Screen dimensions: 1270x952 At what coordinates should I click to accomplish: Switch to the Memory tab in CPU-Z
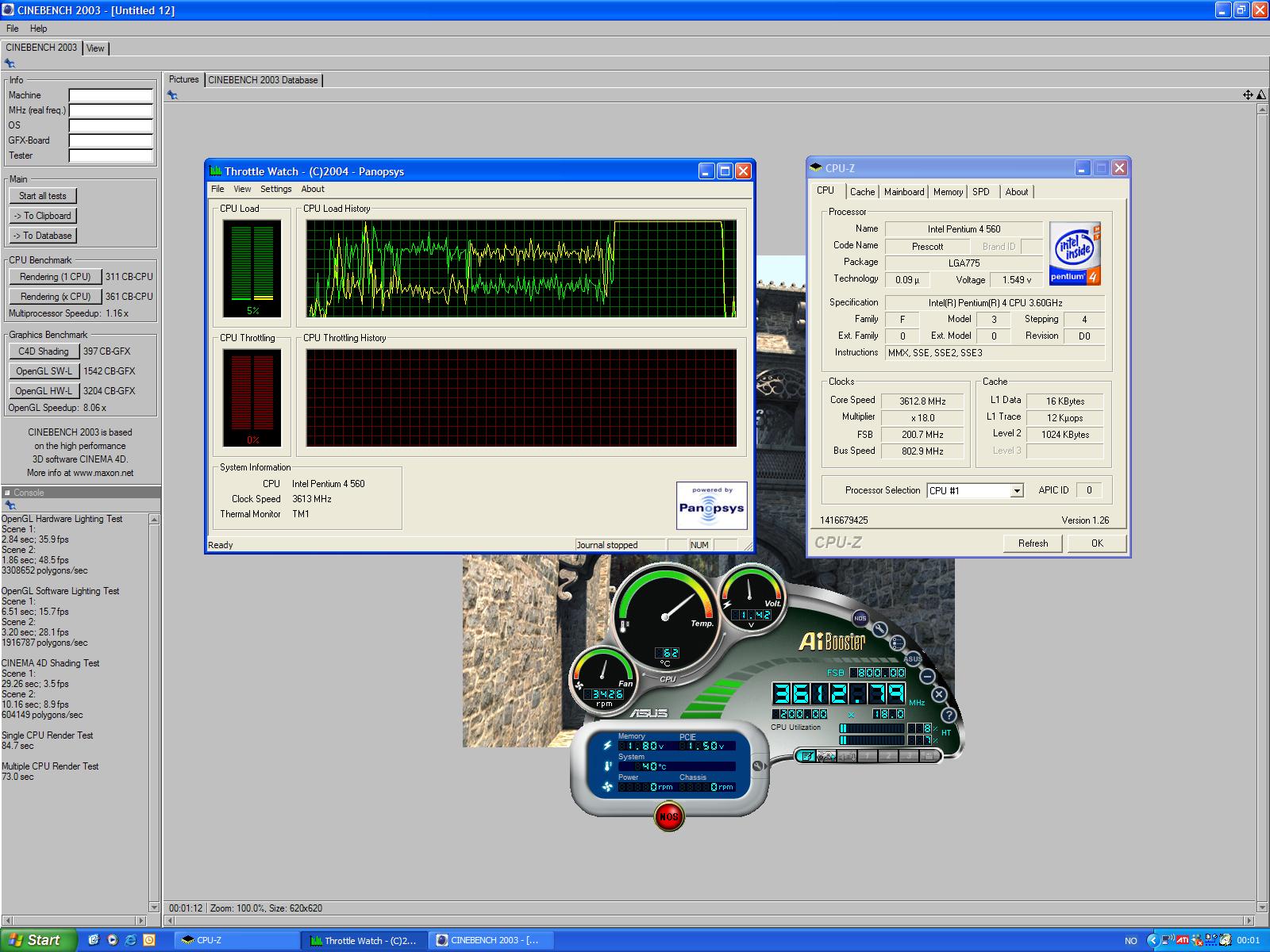point(948,192)
